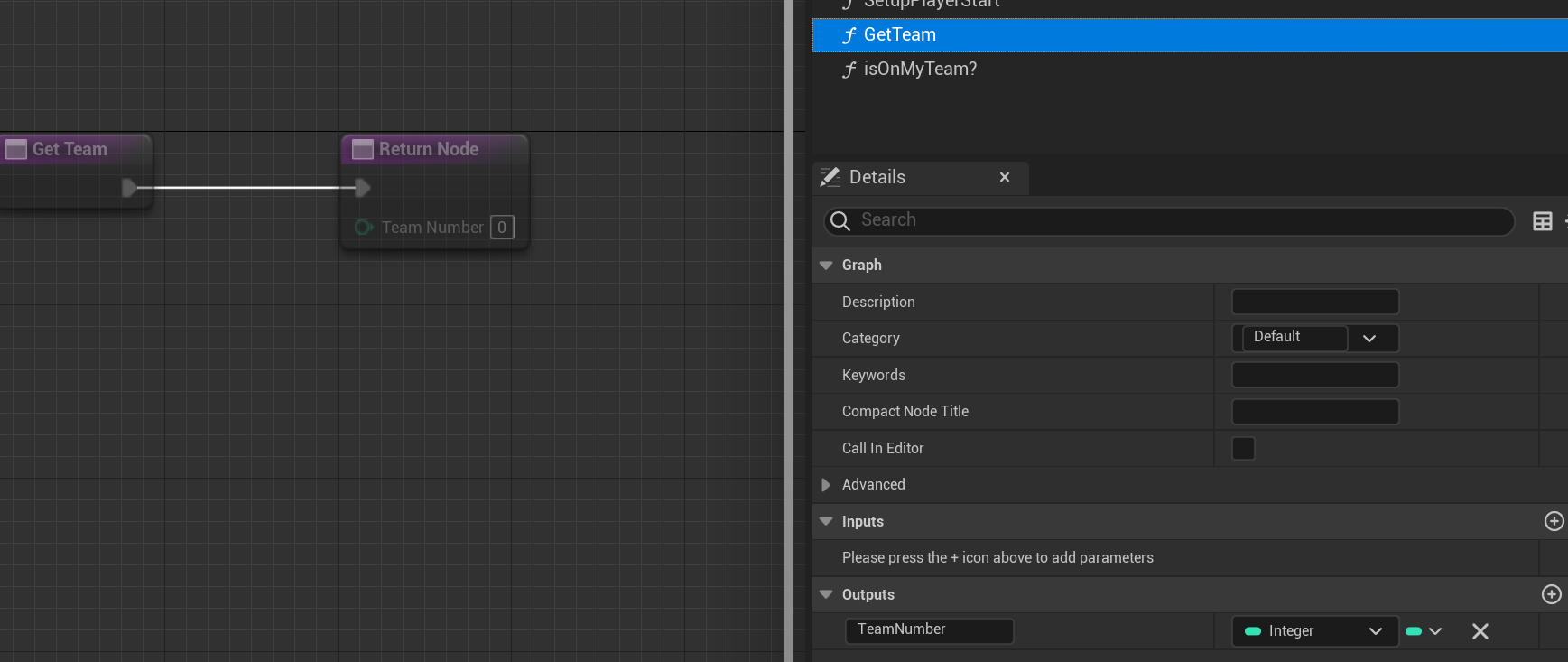Click the Get Team execution output pin

pos(129,188)
